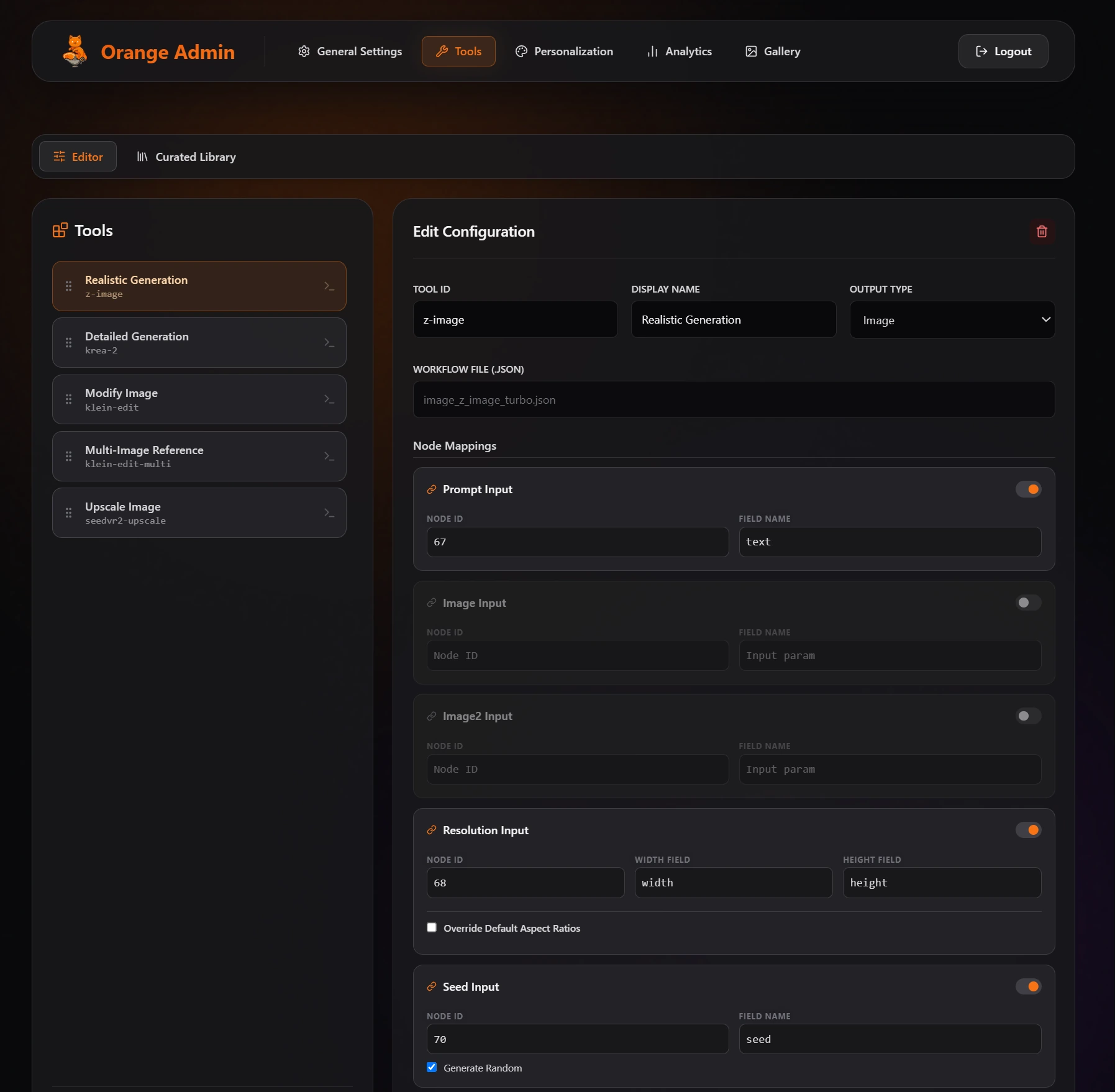Uncheck the Generate Random checkbox

click(x=432, y=1067)
